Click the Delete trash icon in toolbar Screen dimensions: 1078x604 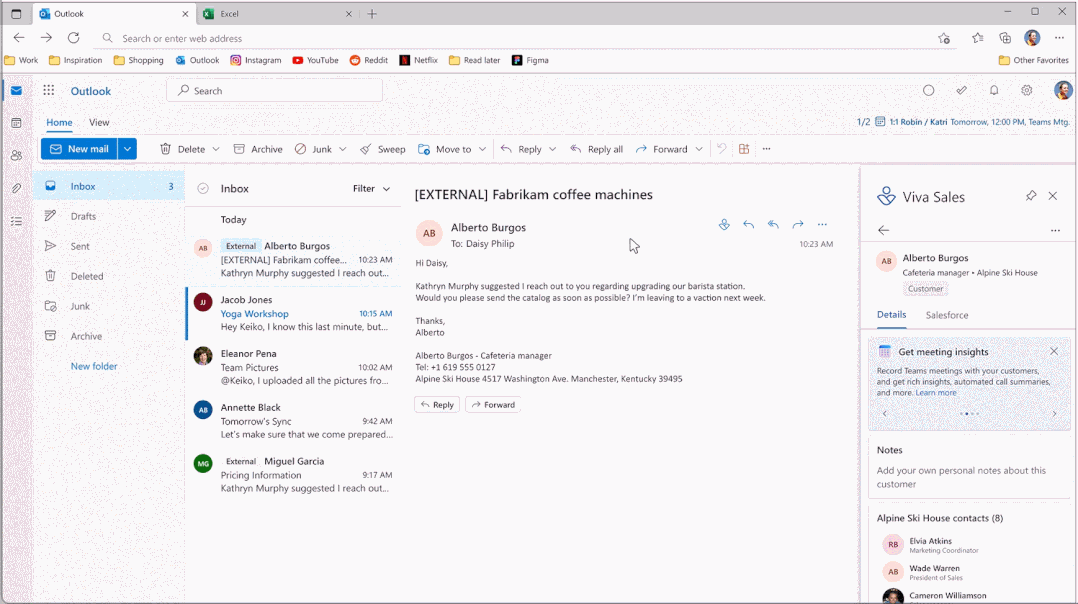click(165, 149)
